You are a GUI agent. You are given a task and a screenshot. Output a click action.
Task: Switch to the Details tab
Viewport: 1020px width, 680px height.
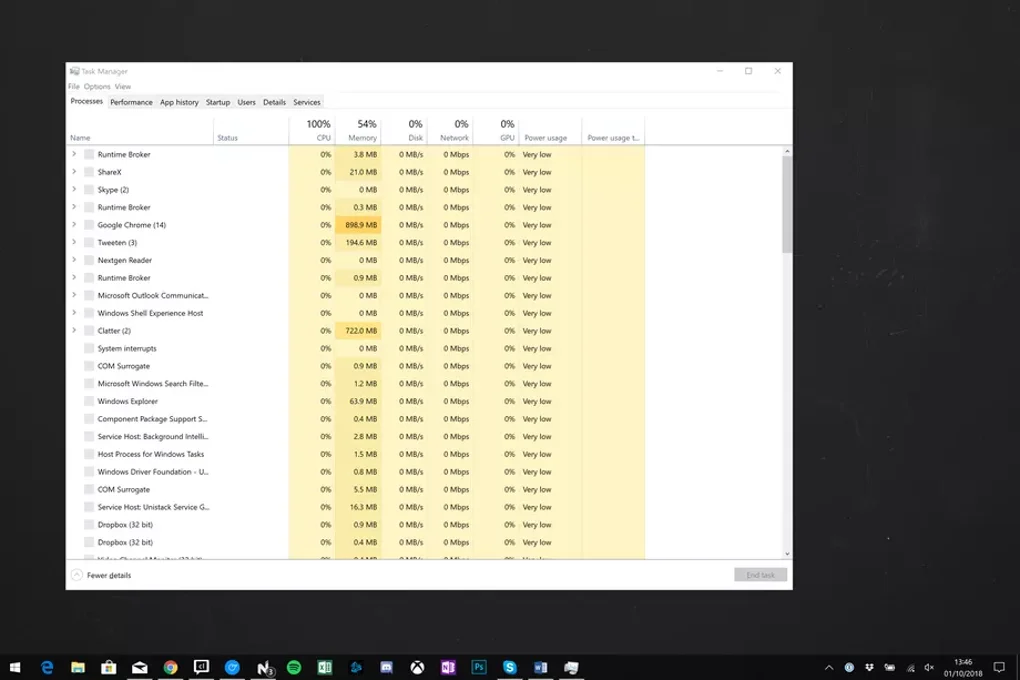(x=275, y=102)
